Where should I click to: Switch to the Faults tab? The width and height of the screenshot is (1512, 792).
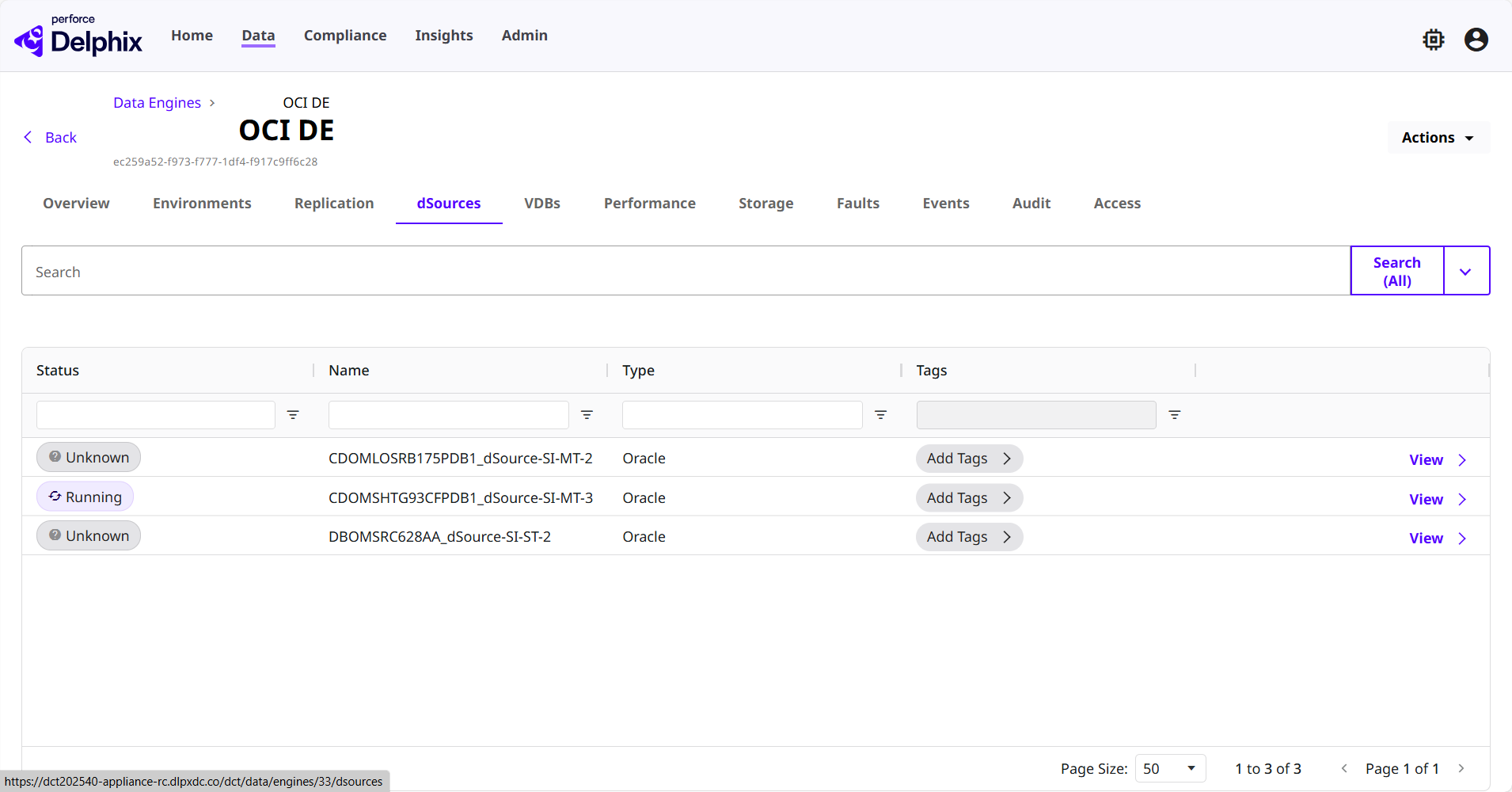click(858, 204)
